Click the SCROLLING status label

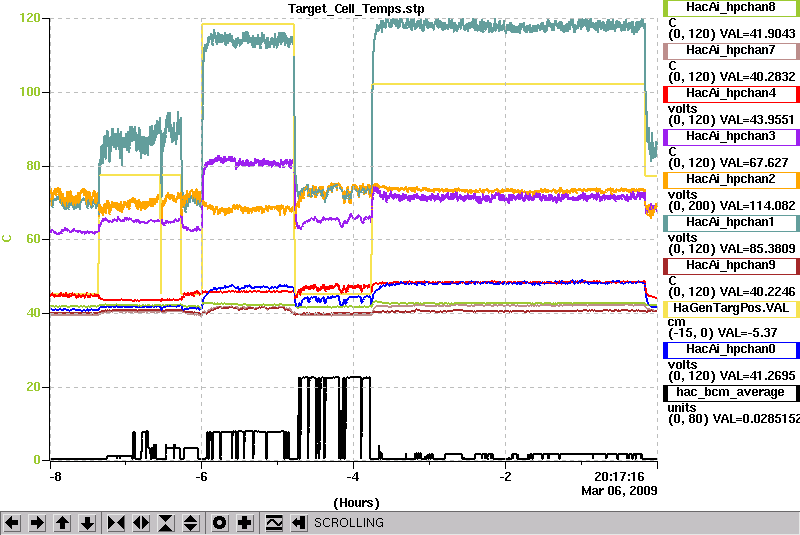coord(348,523)
